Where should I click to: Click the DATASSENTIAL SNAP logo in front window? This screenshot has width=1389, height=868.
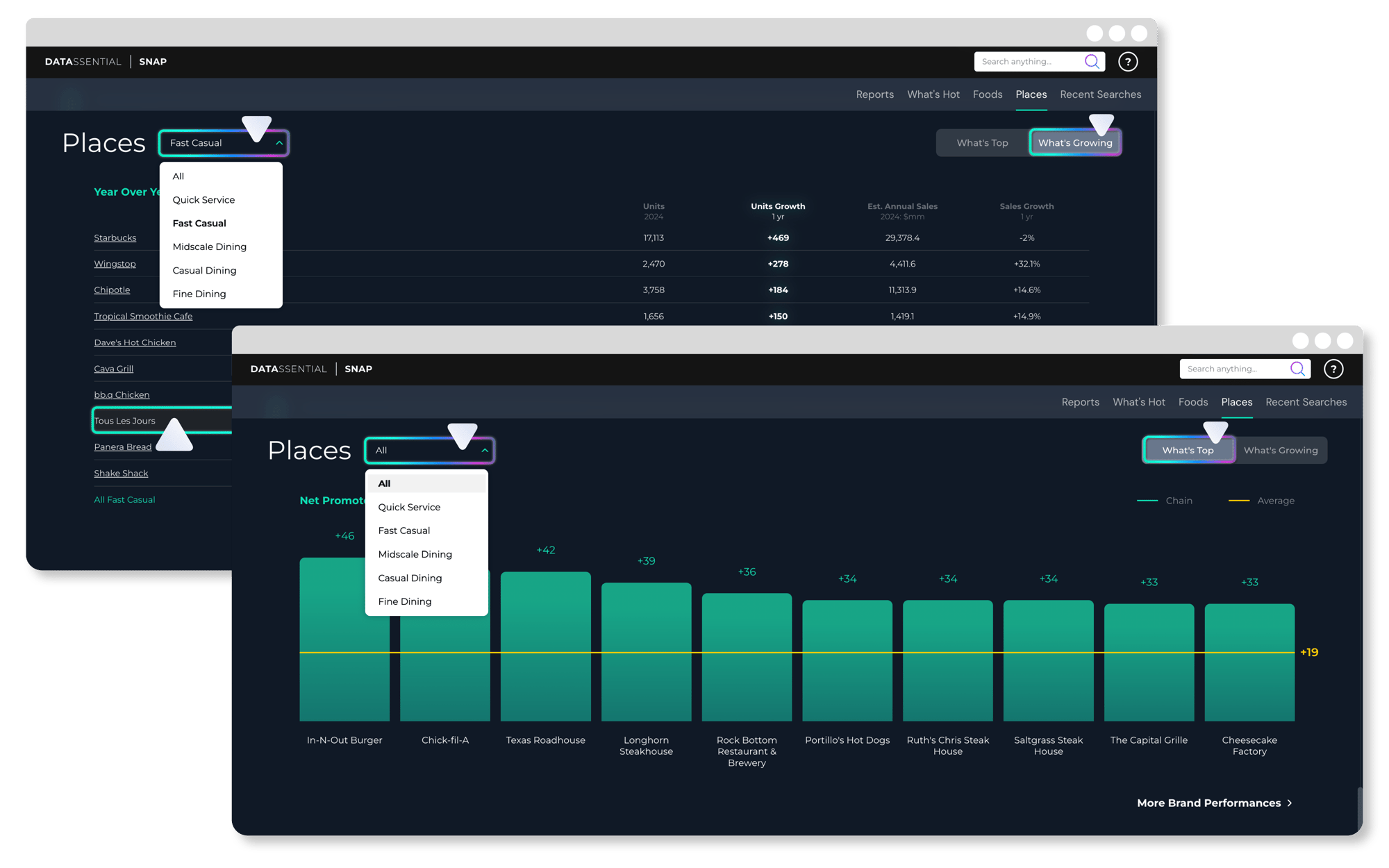pos(311,369)
